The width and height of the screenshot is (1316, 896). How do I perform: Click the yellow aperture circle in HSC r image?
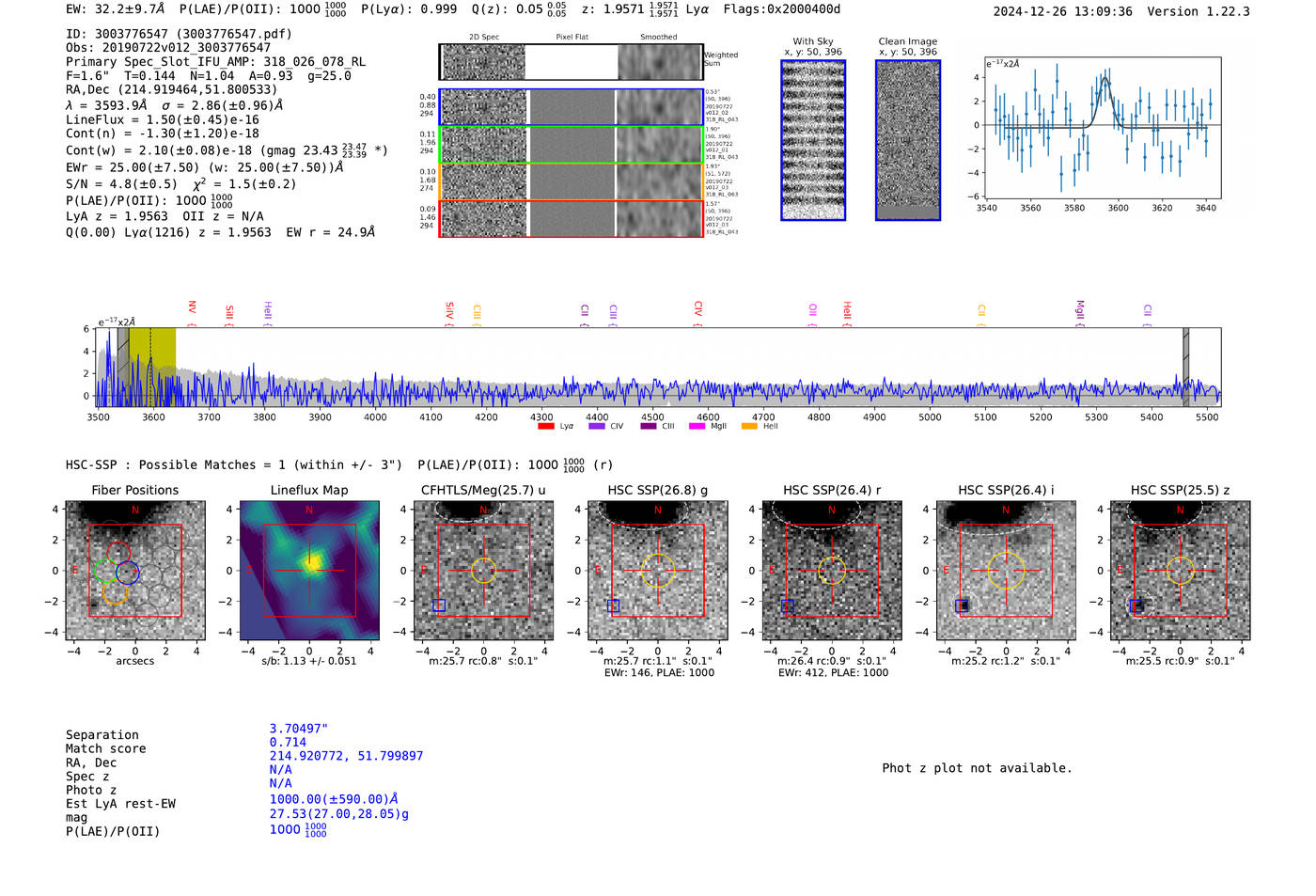(x=832, y=570)
